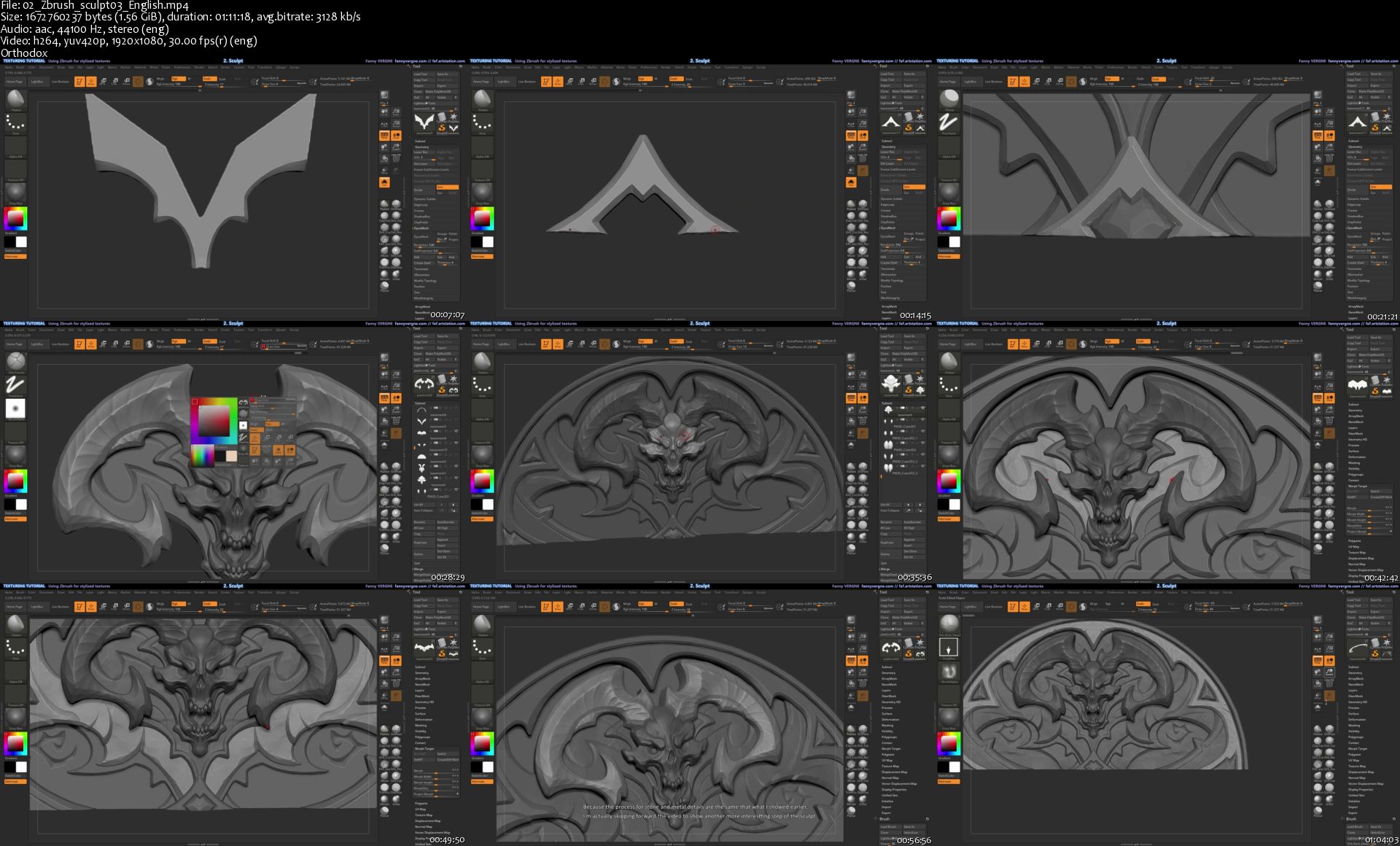Select the FreeHand stroke icon in the 00:28:29 frame
This screenshot has width=1400, height=846.
(x=15, y=384)
